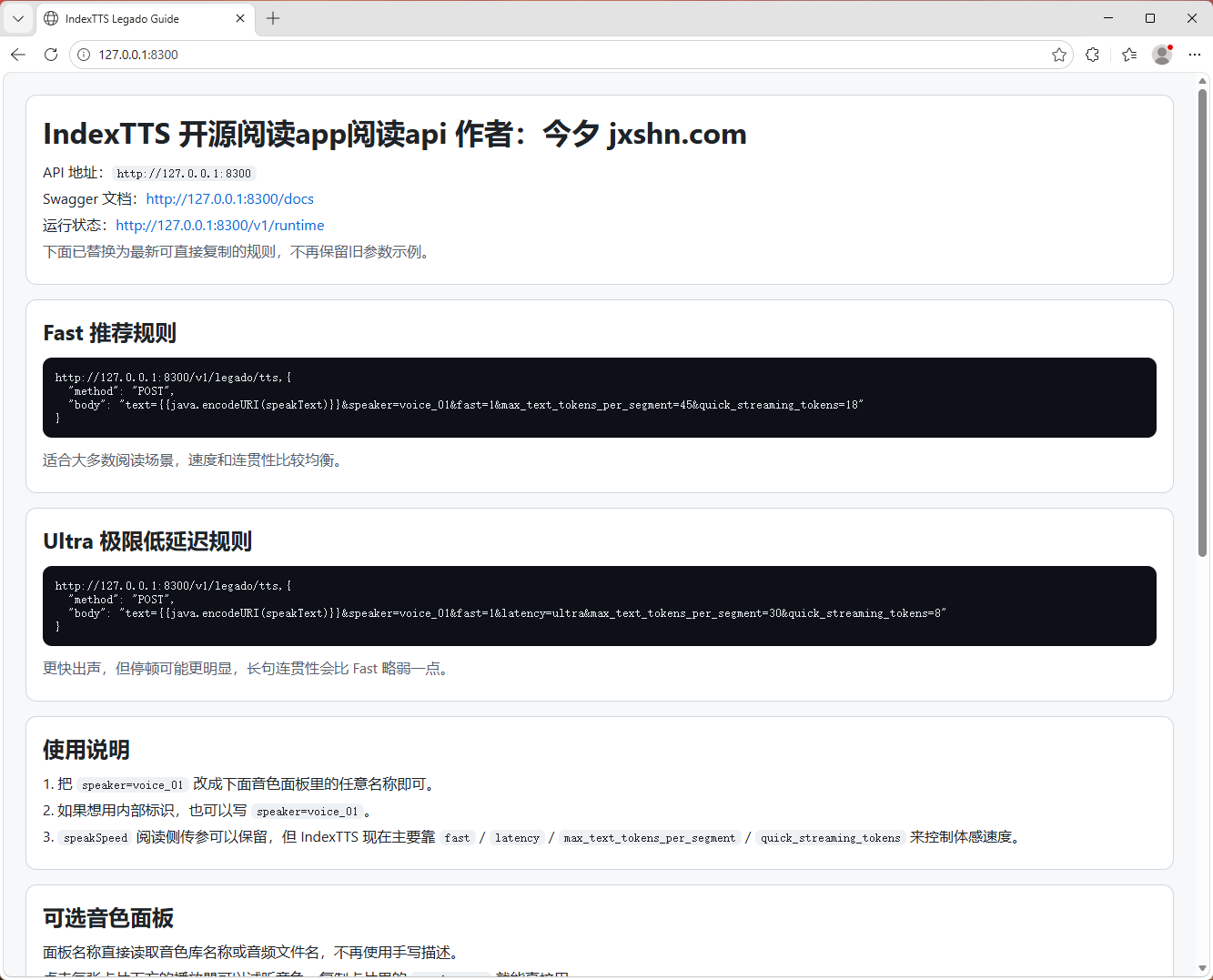Click the page title IndexTTS heading
Image resolution: width=1213 pixels, height=980 pixels.
click(x=395, y=134)
